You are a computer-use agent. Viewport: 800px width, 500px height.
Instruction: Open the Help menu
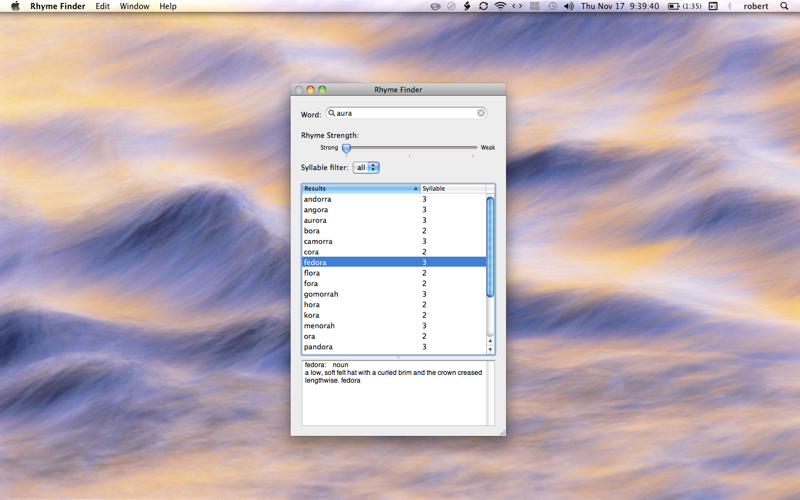click(167, 6)
